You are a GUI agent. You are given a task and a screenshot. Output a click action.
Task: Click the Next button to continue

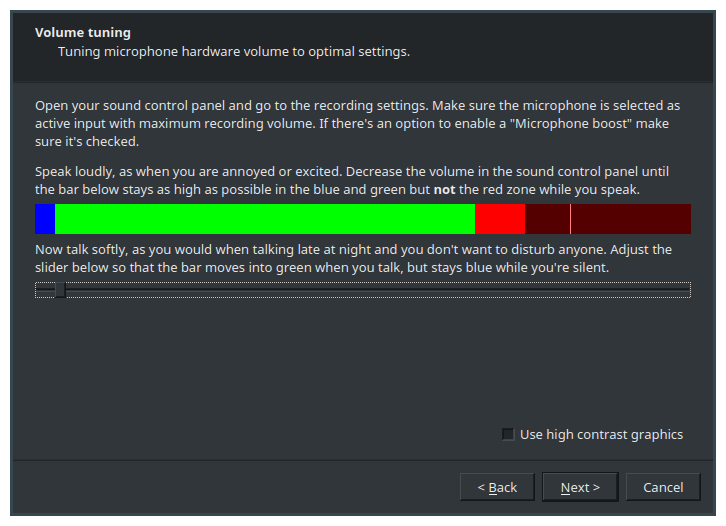coord(580,487)
